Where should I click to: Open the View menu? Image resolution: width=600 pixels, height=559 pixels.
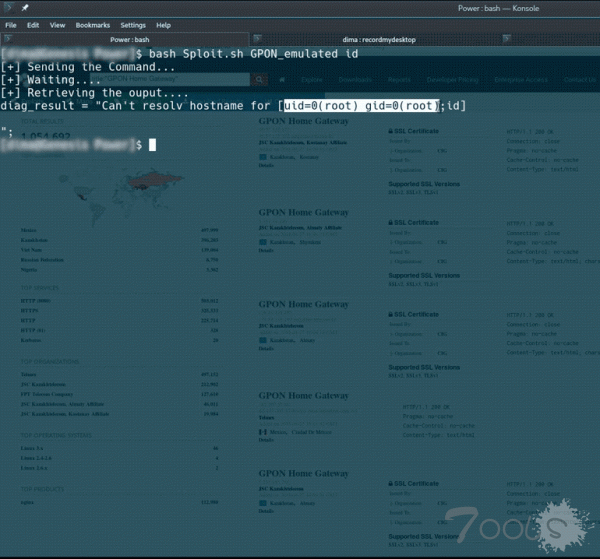57,24
